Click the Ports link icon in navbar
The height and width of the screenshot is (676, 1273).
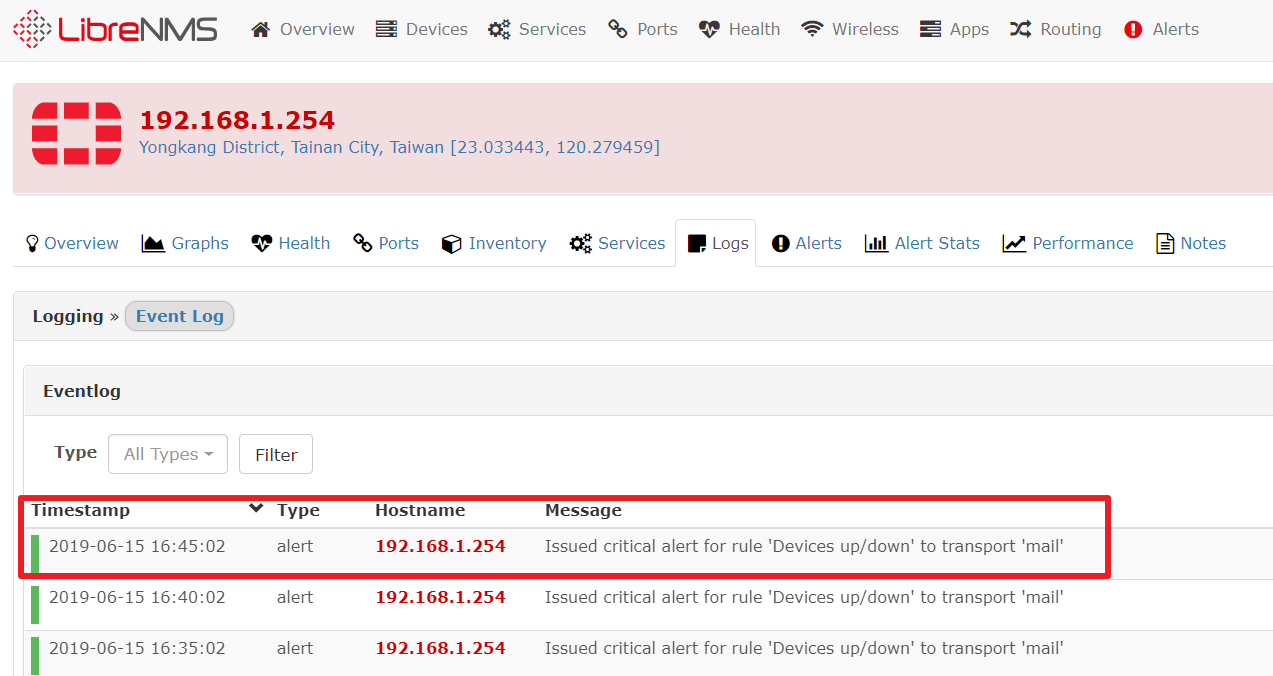[618, 29]
